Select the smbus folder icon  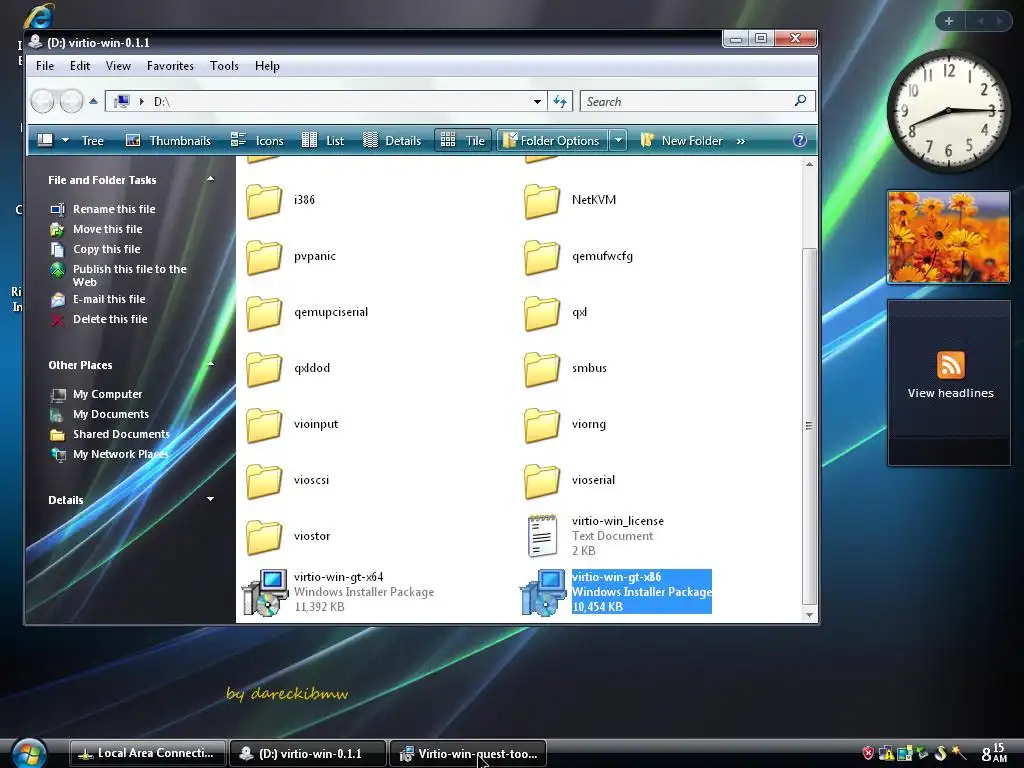point(542,369)
